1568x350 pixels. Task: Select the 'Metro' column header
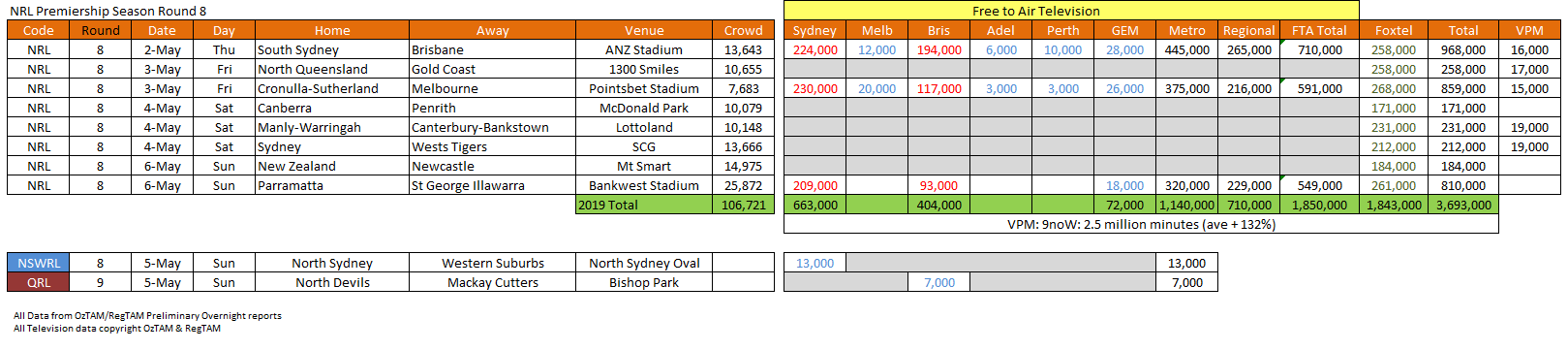pos(1187,30)
